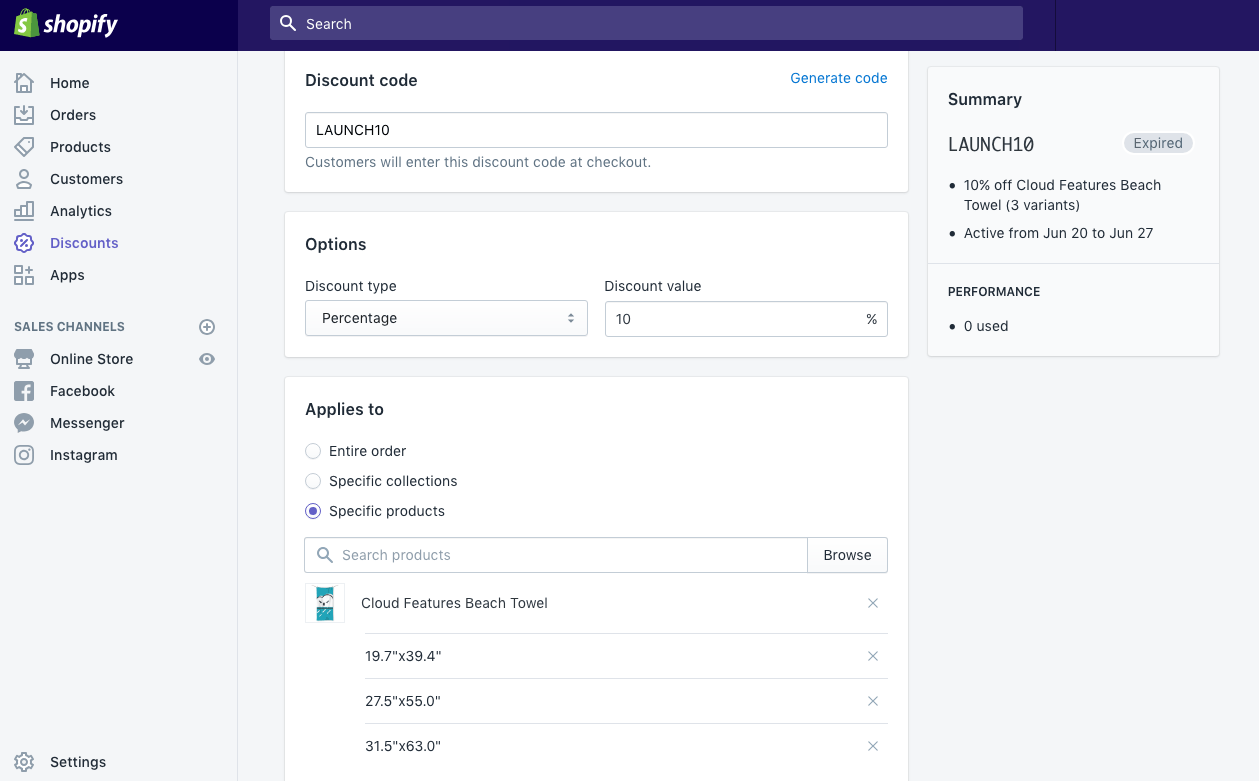Click the Generate code link
The image size is (1259, 781).
click(x=838, y=78)
